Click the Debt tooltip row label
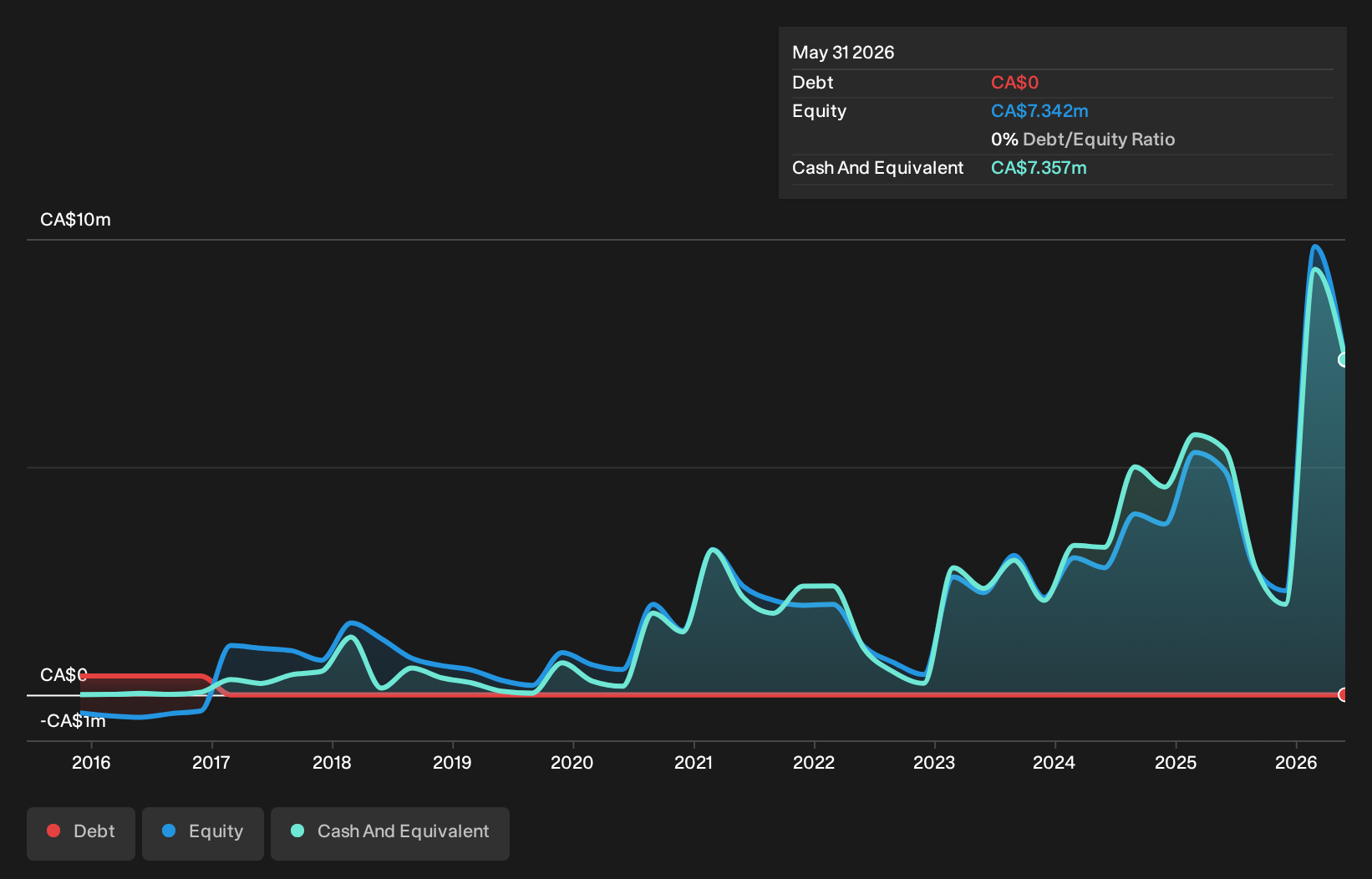The height and width of the screenshot is (879, 1372). click(812, 83)
